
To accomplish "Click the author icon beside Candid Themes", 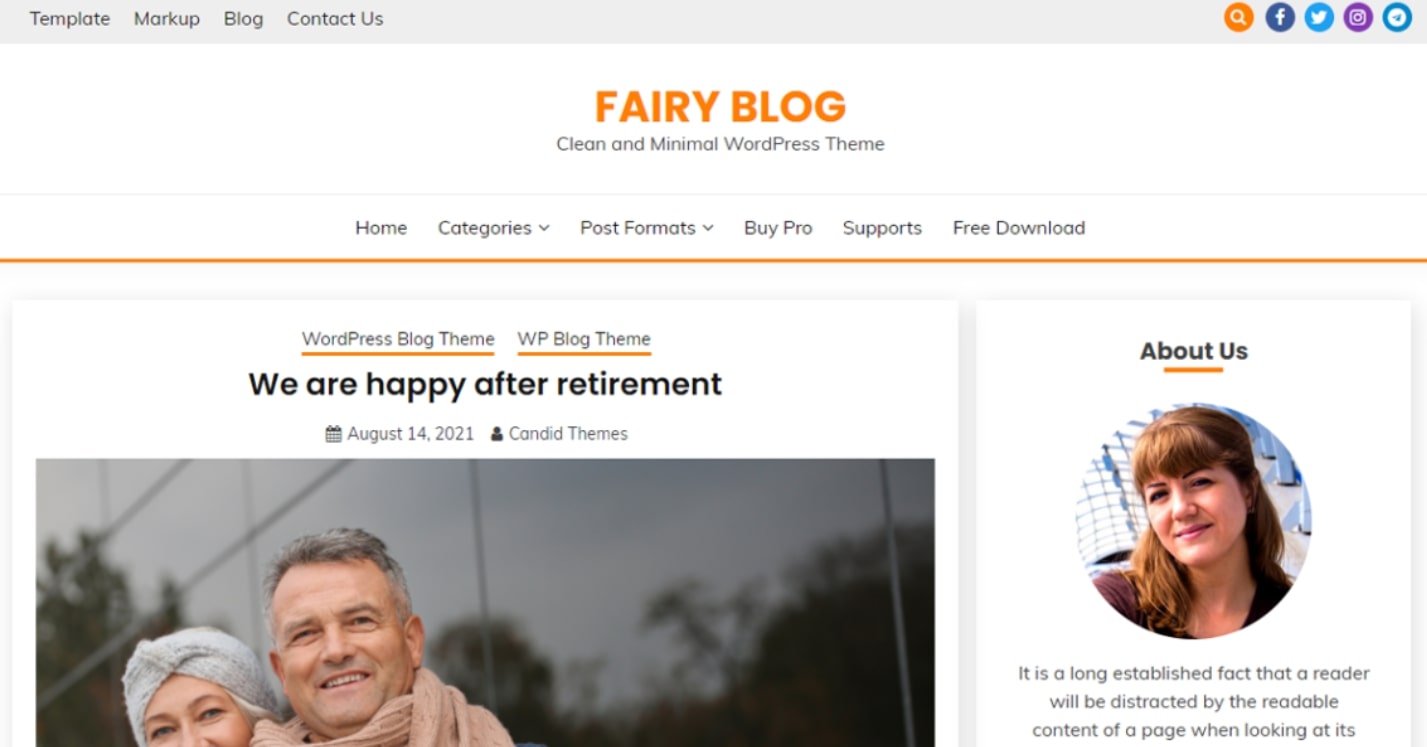I will click(x=497, y=434).
